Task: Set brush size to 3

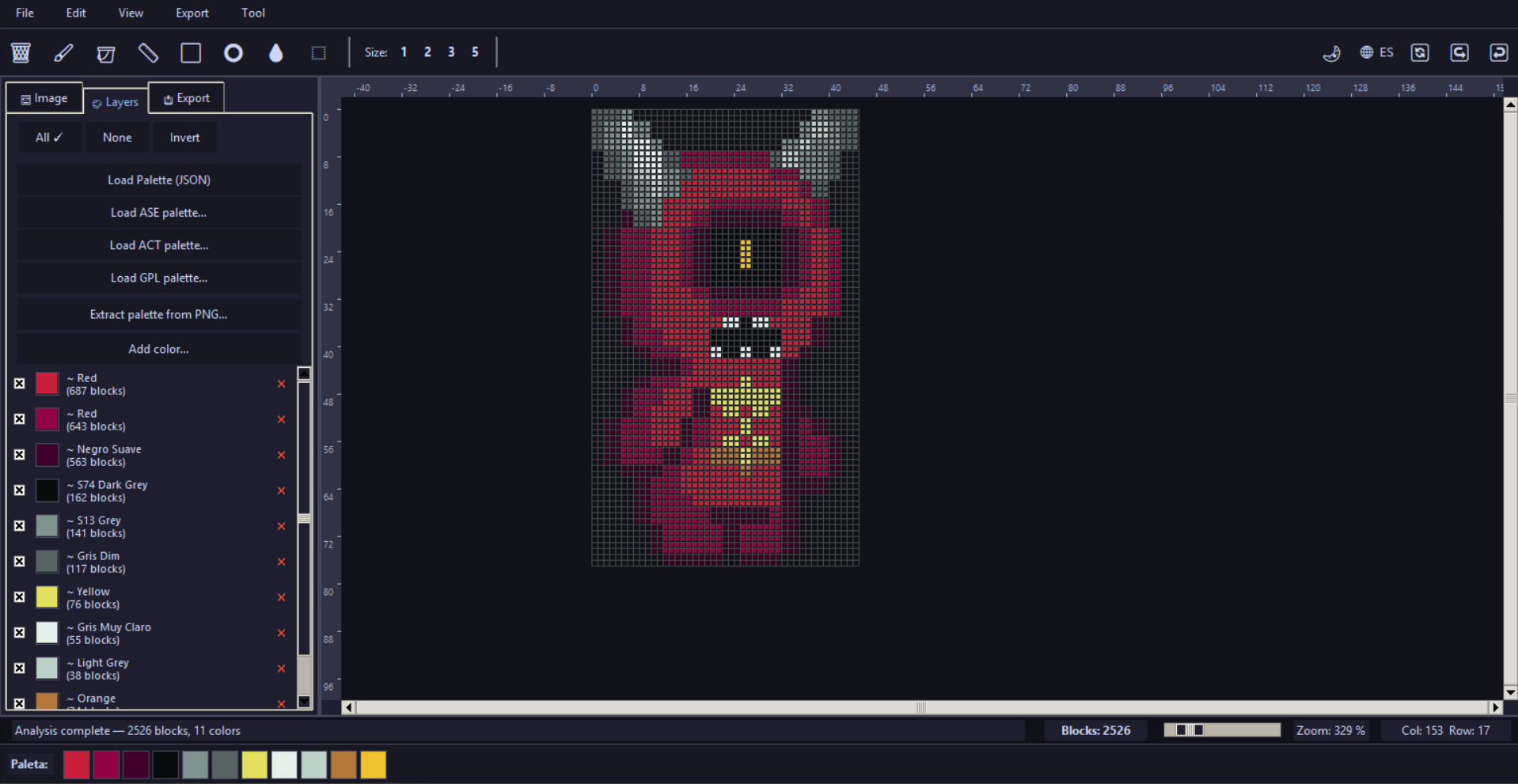Action: (x=451, y=52)
